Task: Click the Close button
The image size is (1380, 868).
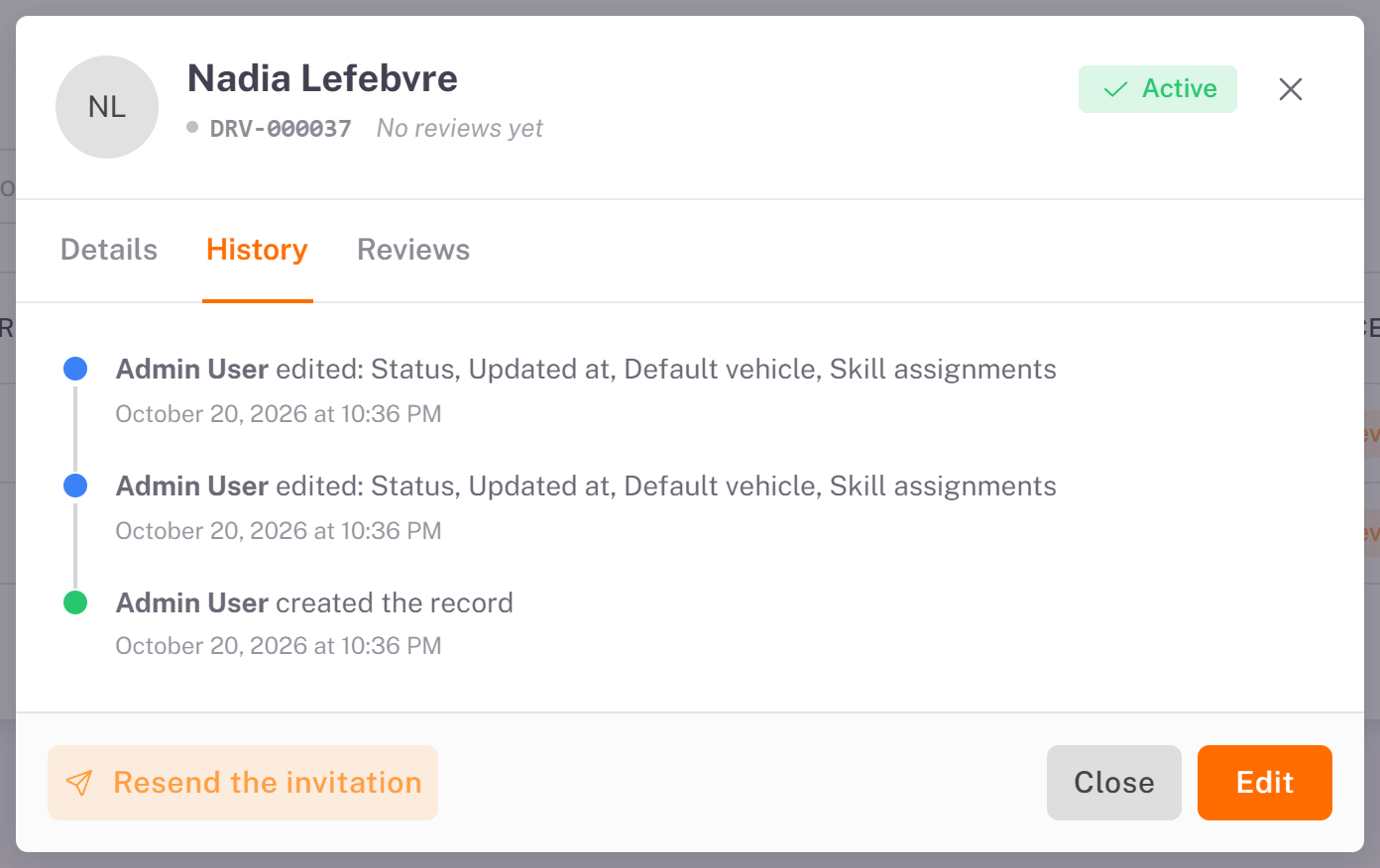Action: 1114,783
